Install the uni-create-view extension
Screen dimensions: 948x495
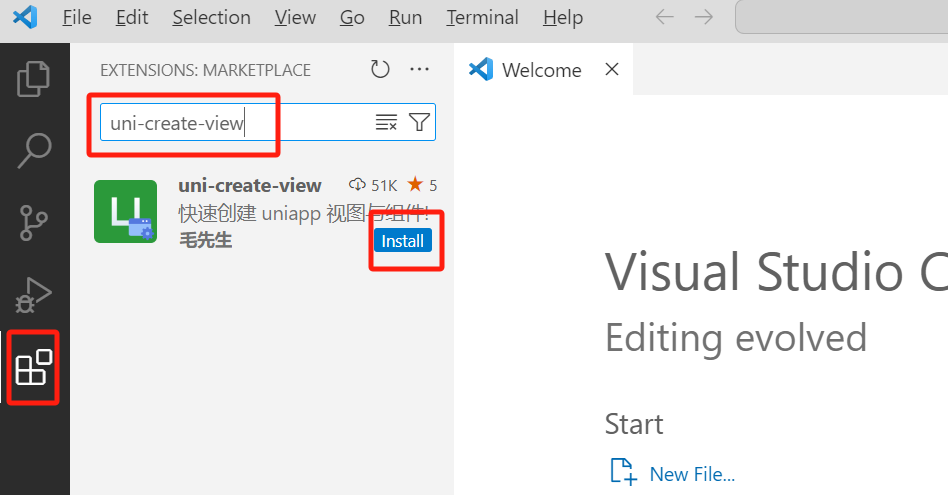pos(403,241)
